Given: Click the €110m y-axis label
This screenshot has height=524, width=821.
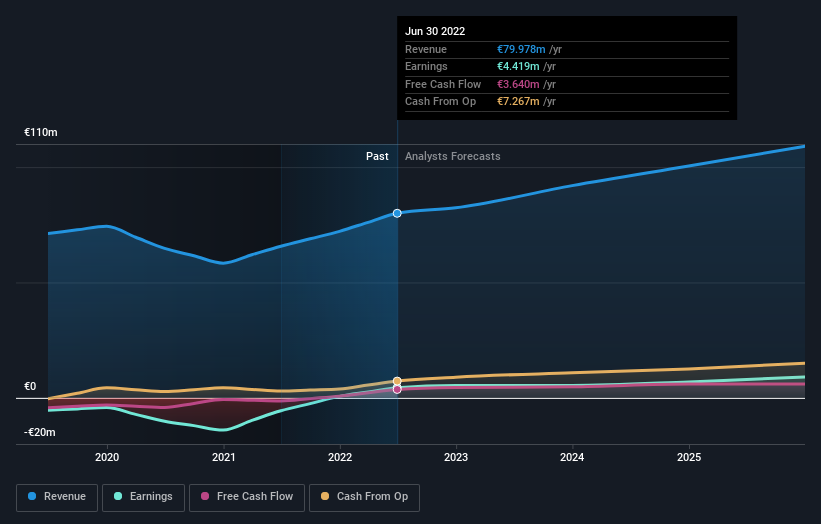Looking at the screenshot, I should 41,132.
